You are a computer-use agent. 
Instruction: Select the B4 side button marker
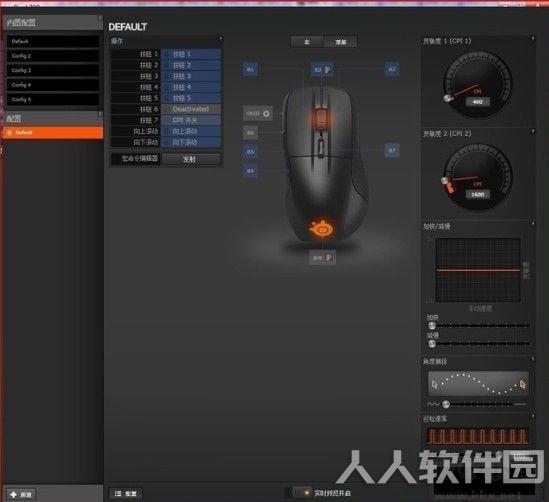click(250, 171)
